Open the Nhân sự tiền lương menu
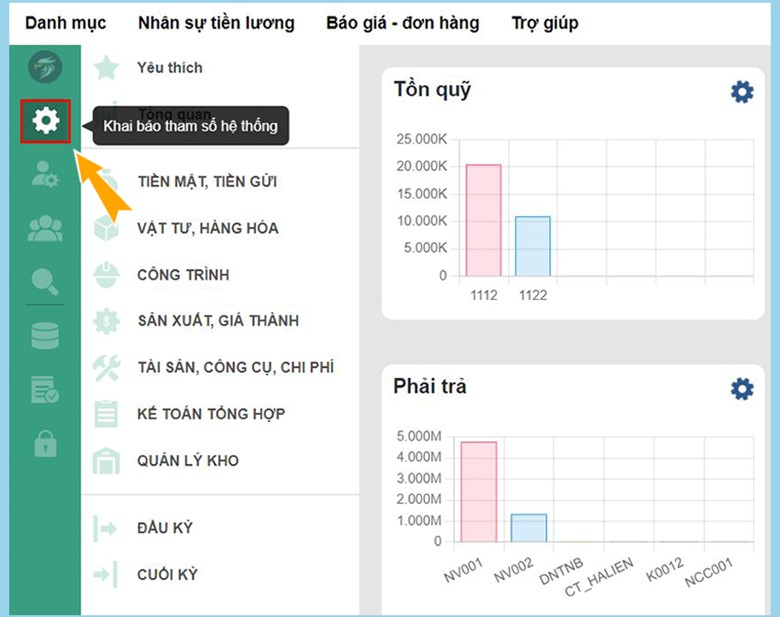 pyautogui.click(x=216, y=22)
